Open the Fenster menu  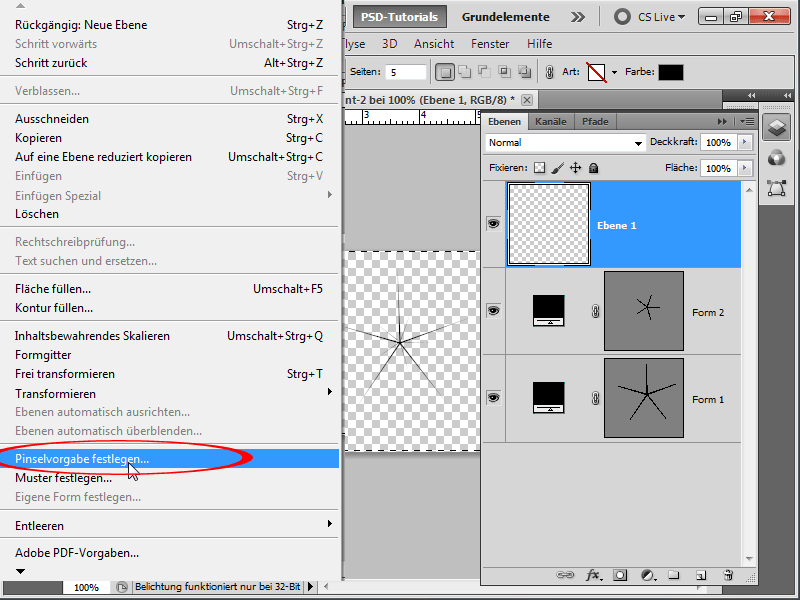point(490,44)
